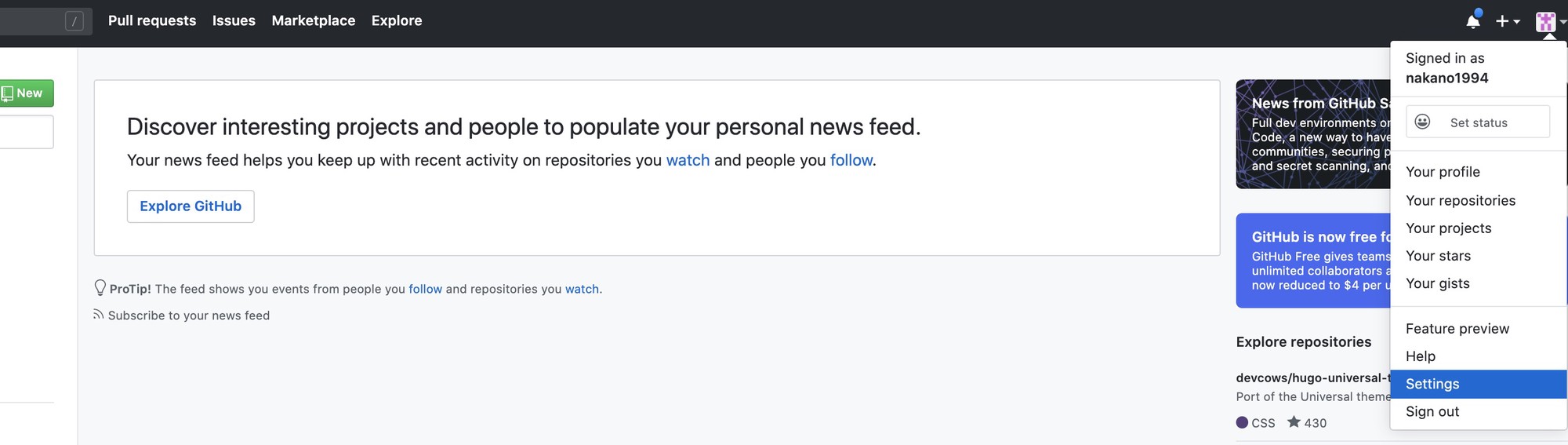The image size is (1568, 445).
Task: Open the notifications bell icon
Action: (1473, 20)
